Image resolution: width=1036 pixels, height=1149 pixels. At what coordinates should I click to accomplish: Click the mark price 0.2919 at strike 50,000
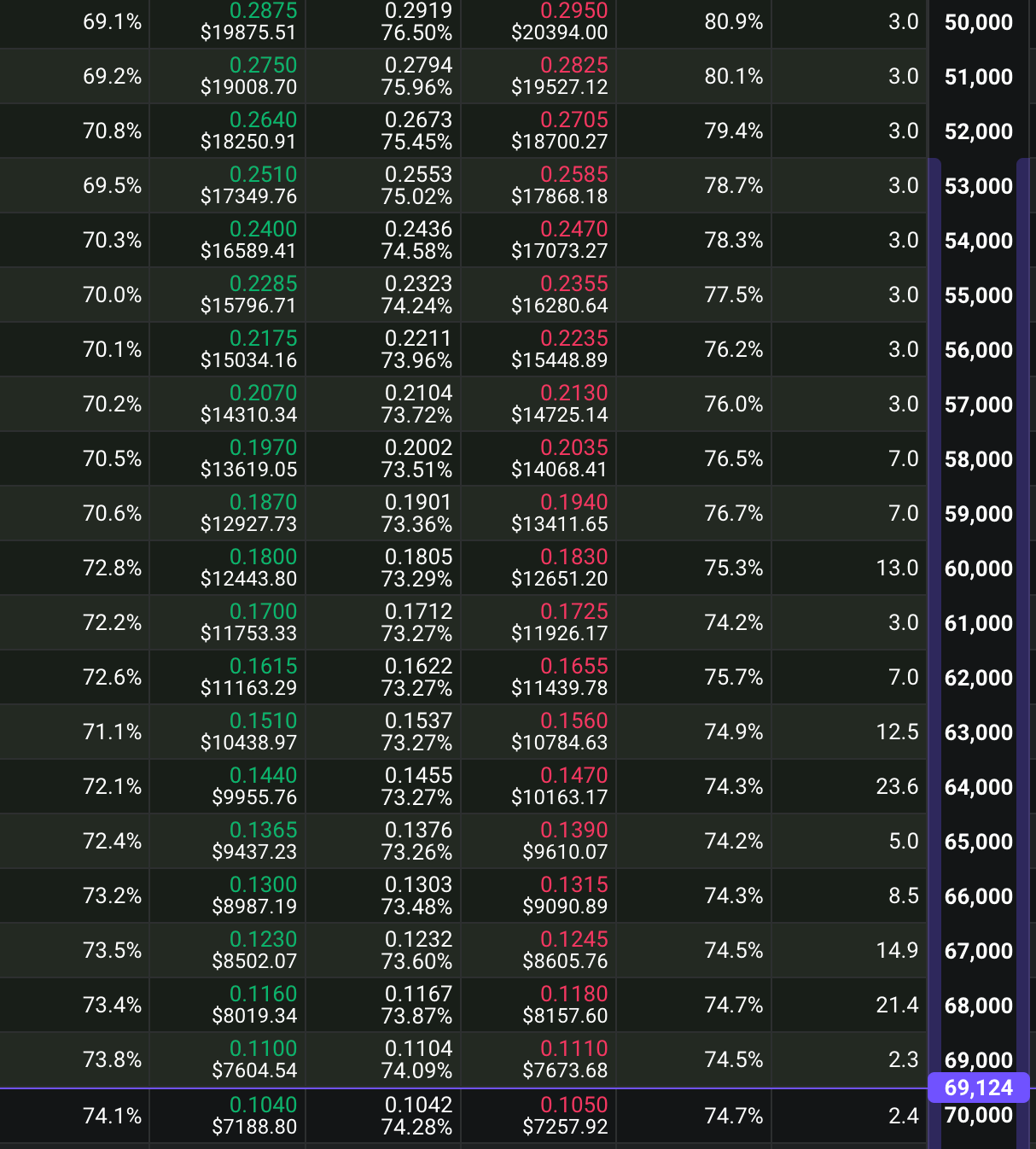tap(419, 10)
